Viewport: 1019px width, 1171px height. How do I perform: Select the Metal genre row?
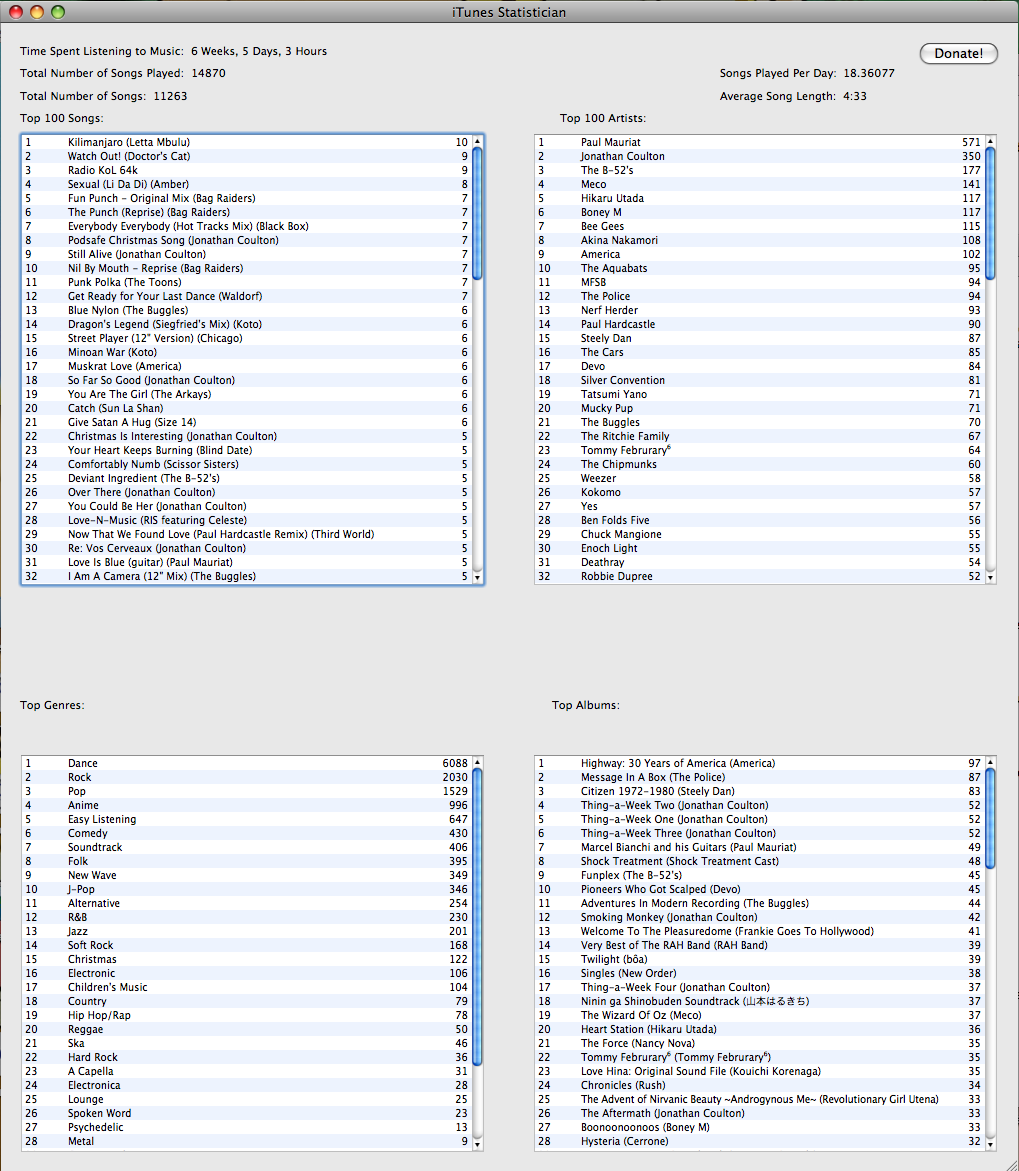(247, 1141)
